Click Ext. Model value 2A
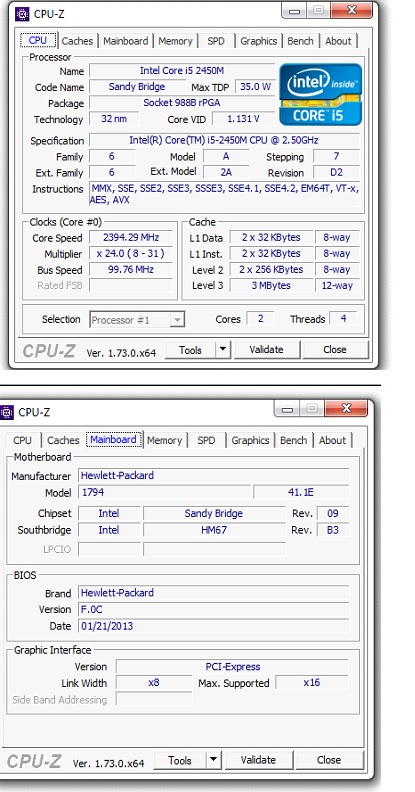The height and width of the screenshot is (792, 415). click(x=226, y=172)
